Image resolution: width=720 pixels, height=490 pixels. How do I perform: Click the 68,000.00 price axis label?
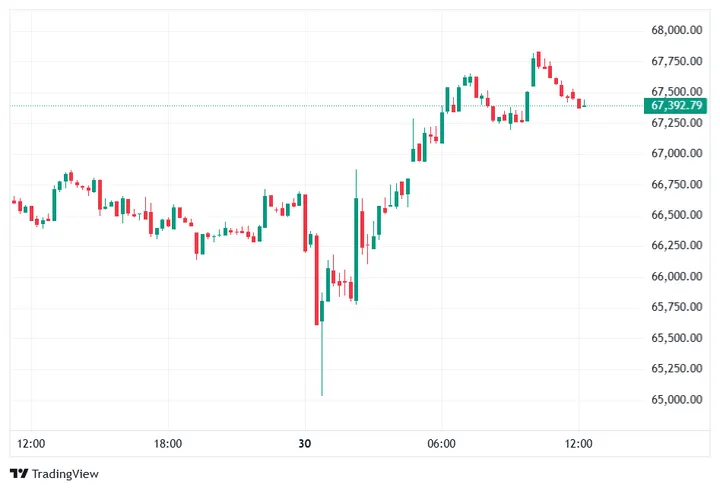[677, 30]
